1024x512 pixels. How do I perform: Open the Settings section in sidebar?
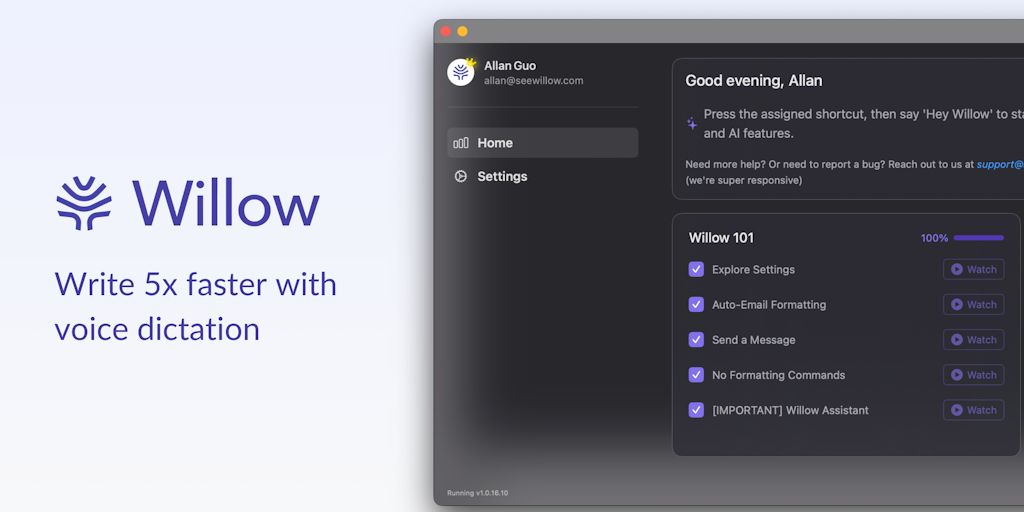543,176
